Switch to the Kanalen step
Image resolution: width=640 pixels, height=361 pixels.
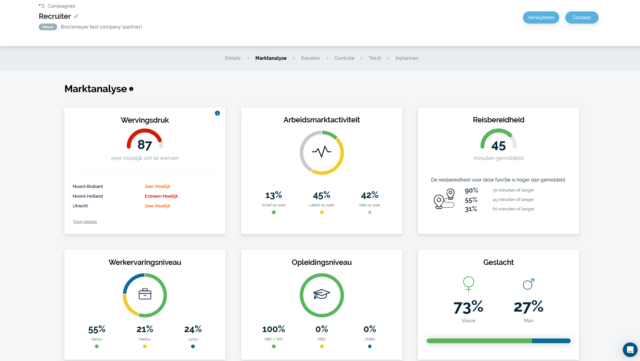pos(310,58)
